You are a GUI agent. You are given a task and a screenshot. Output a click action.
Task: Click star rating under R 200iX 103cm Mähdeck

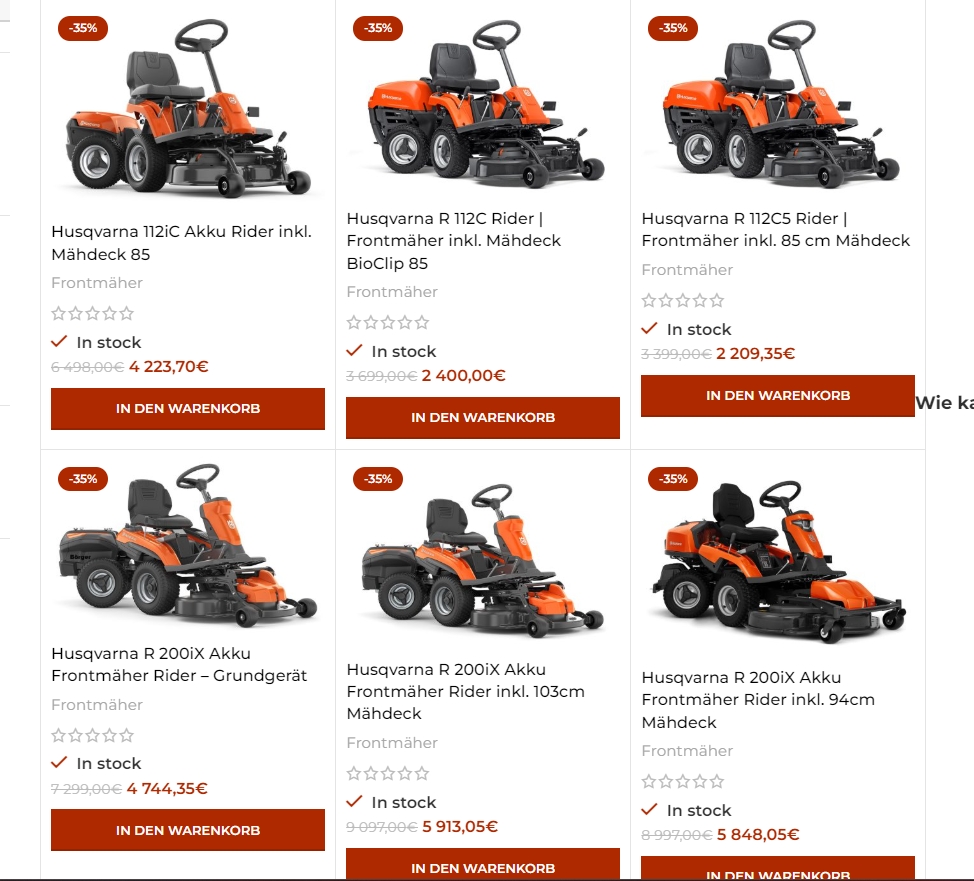click(x=388, y=774)
